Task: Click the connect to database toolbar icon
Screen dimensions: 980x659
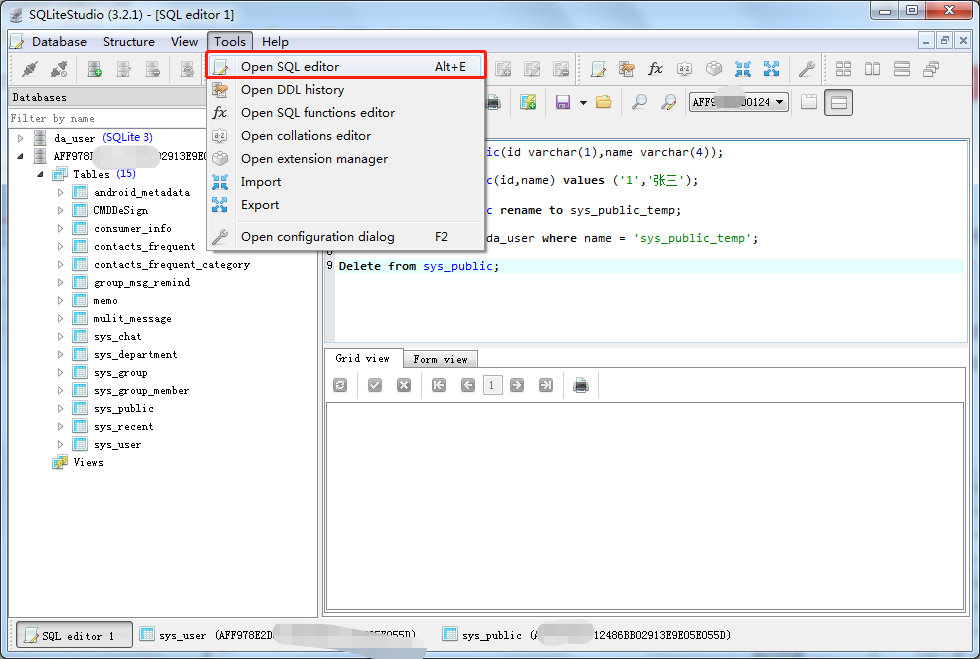Action: click(x=30, y=69)
